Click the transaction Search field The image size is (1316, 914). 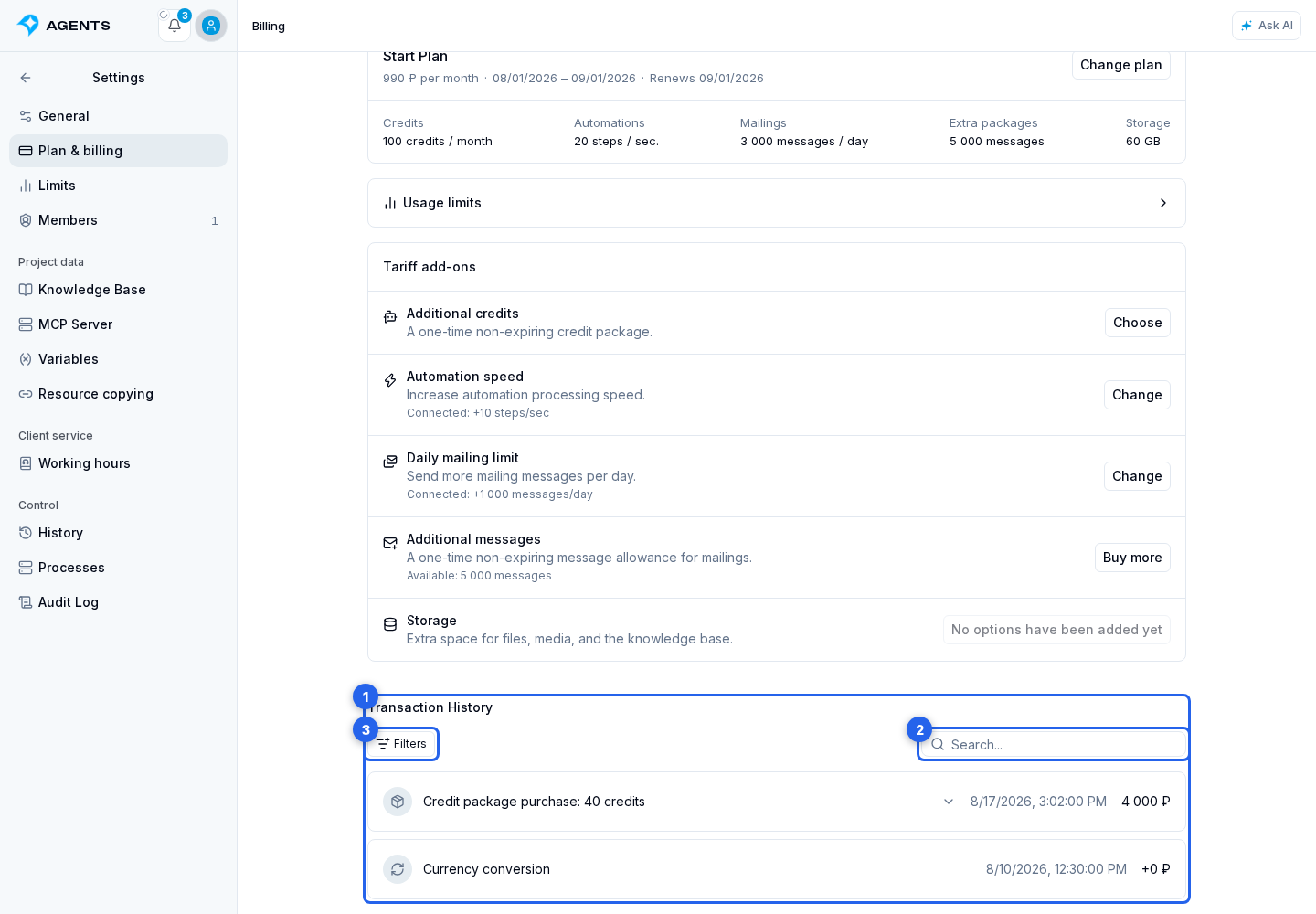[x=1054, y=744]
